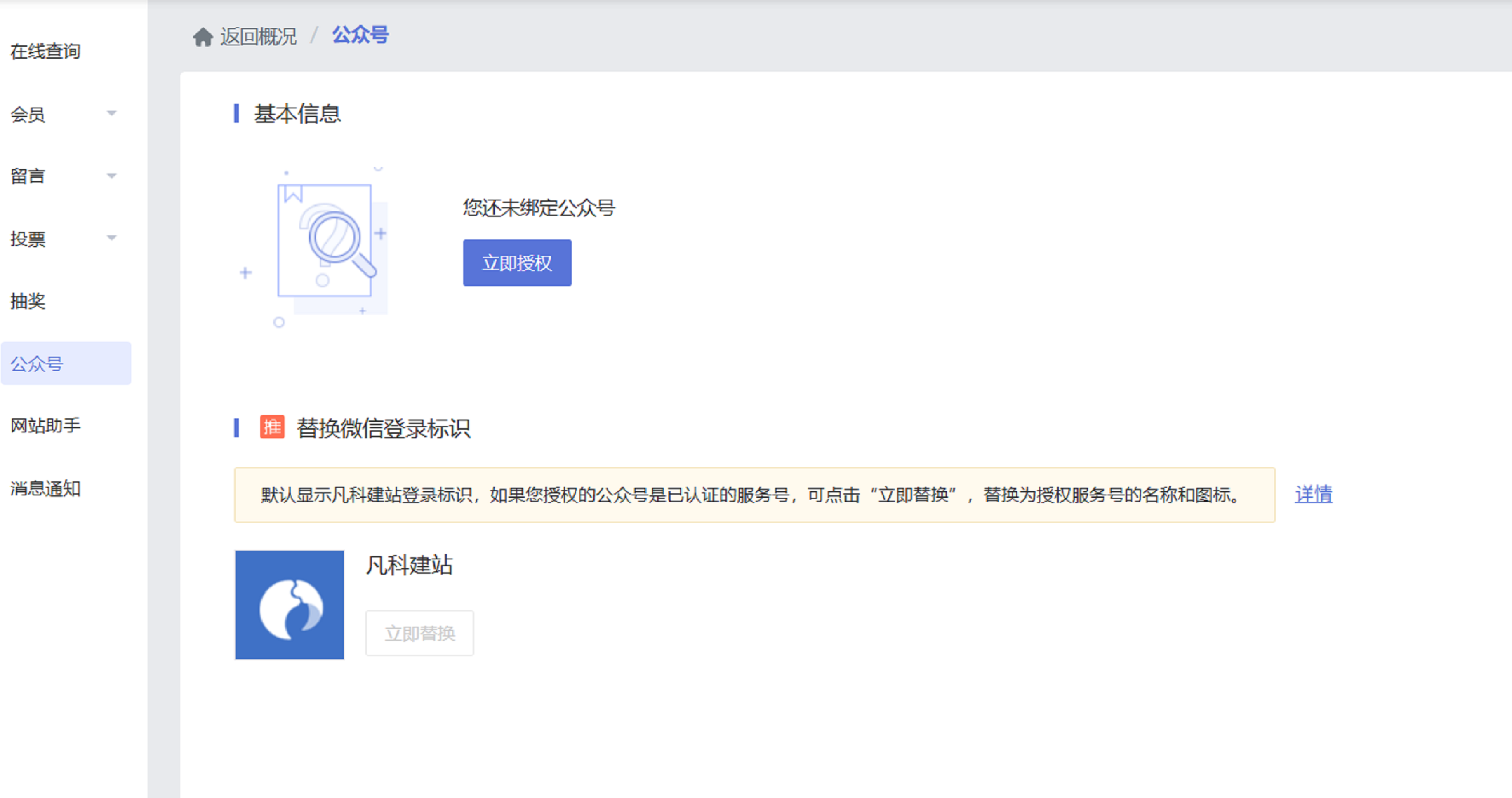
Task: Open 在线查询 in the sidebar
Action: pyautogui.click(x=45, y=52)
